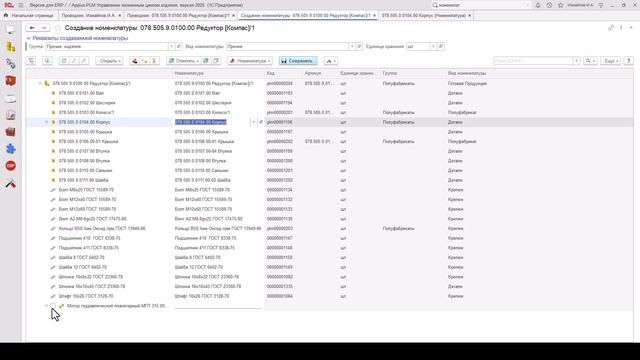Viewport: 640px width, 360px height.
Task: Open the Отметить dropdown button
Action: coord(184,61)
